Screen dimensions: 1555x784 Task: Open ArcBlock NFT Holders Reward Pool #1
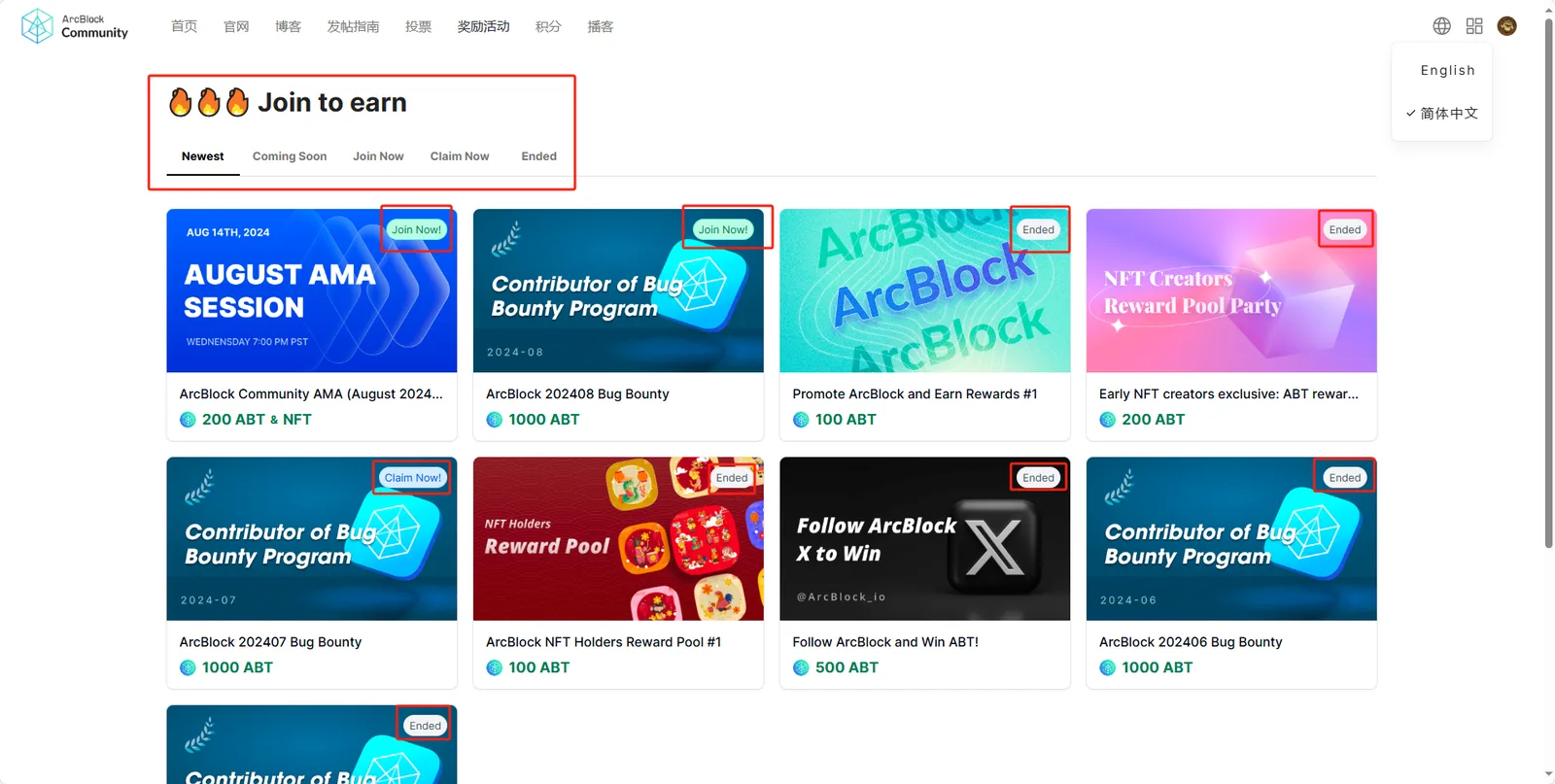(x=604, y=642)
